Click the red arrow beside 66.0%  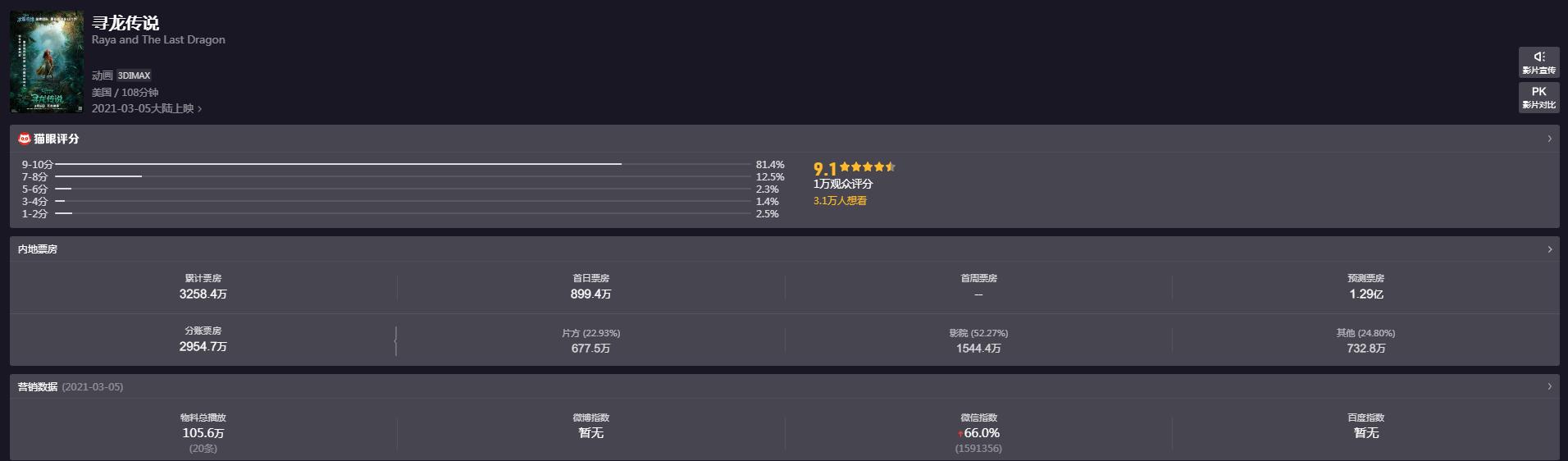click(x=960, y=434)
